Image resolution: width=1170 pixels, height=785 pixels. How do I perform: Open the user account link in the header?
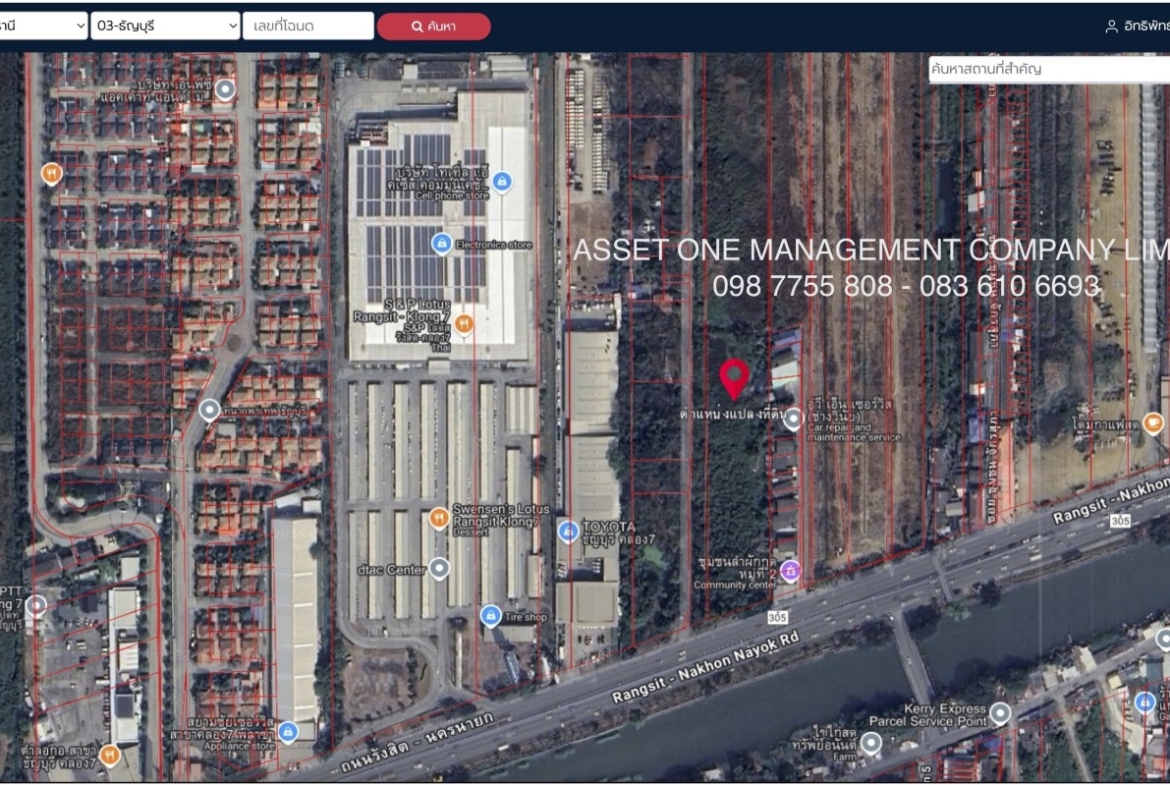click(1136, 26)
